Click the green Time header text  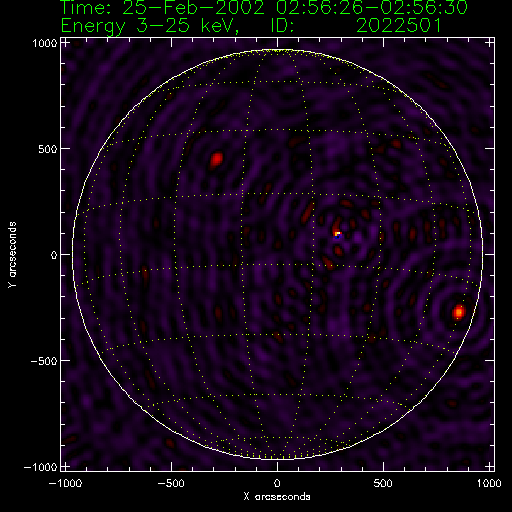click(264, 8)
